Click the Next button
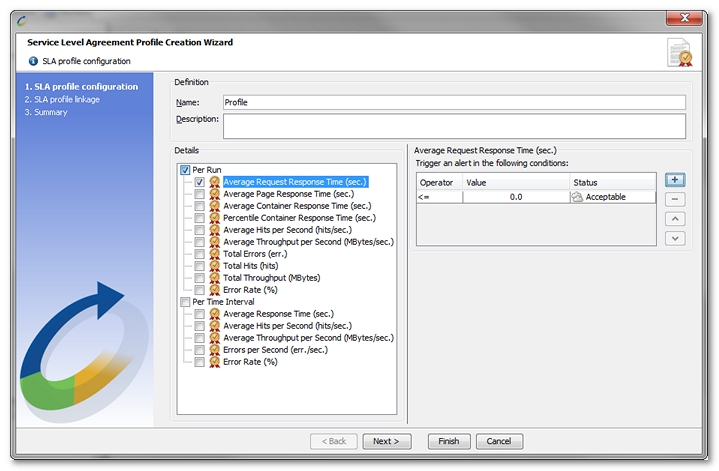The width and height of the screenshot is (719, 471). 386,441
